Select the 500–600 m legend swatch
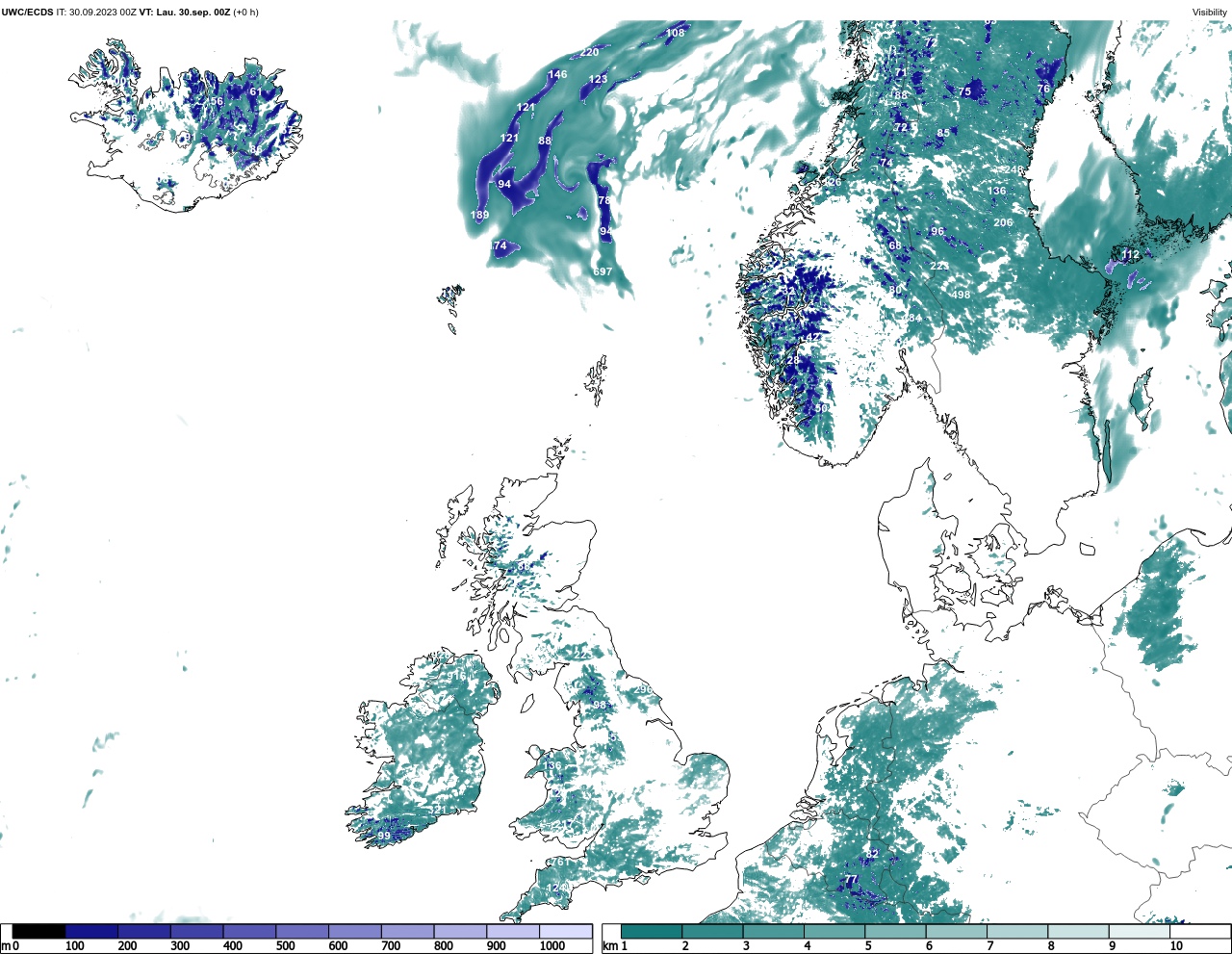Viewport: 1232px width, 954px height. pos(302,932)
